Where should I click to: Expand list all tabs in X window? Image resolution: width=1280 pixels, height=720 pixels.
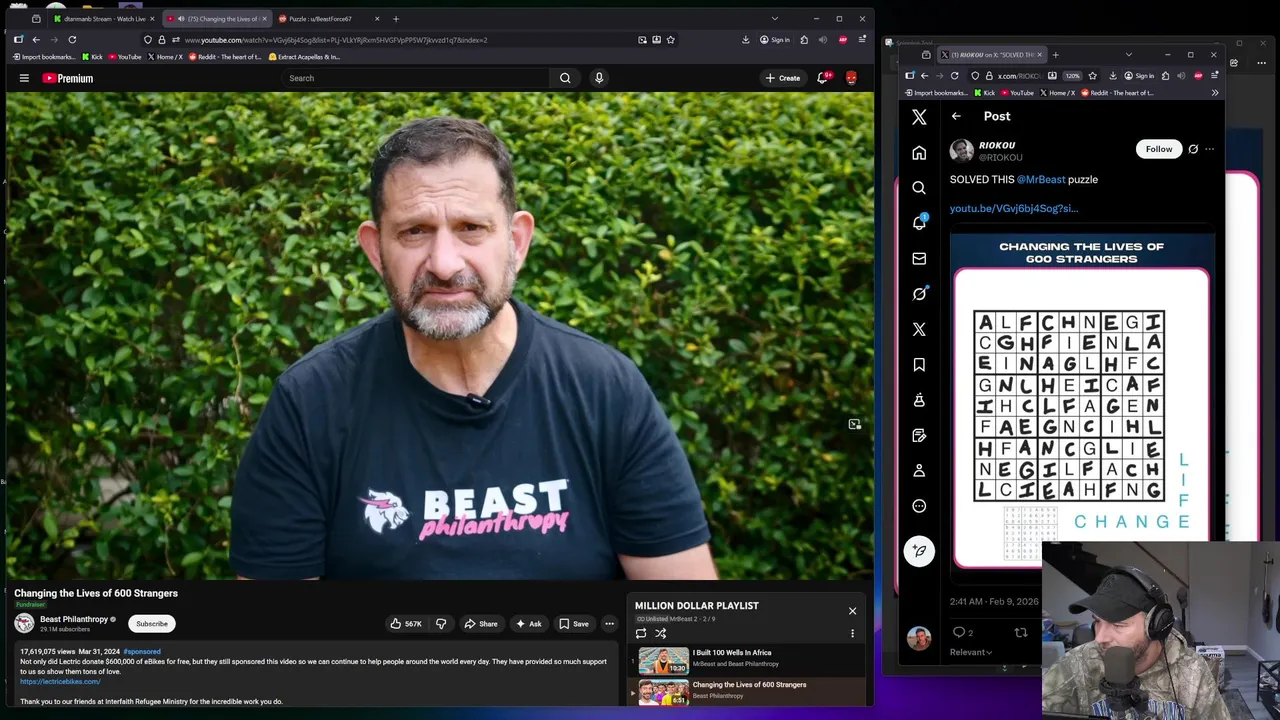click(x=1128, y=55)
